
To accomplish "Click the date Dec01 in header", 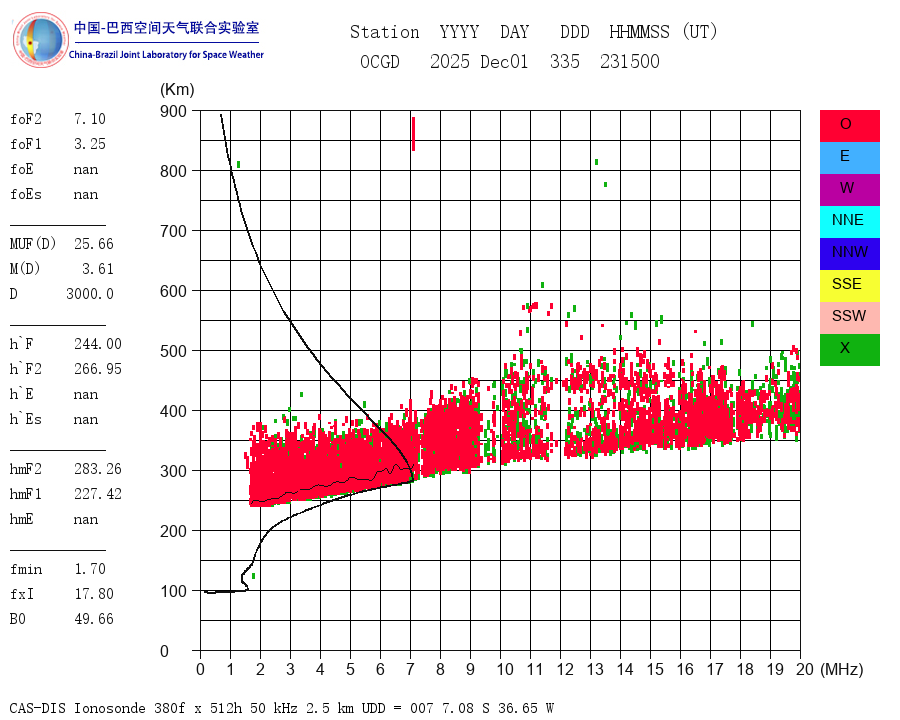I will point(503,61).
